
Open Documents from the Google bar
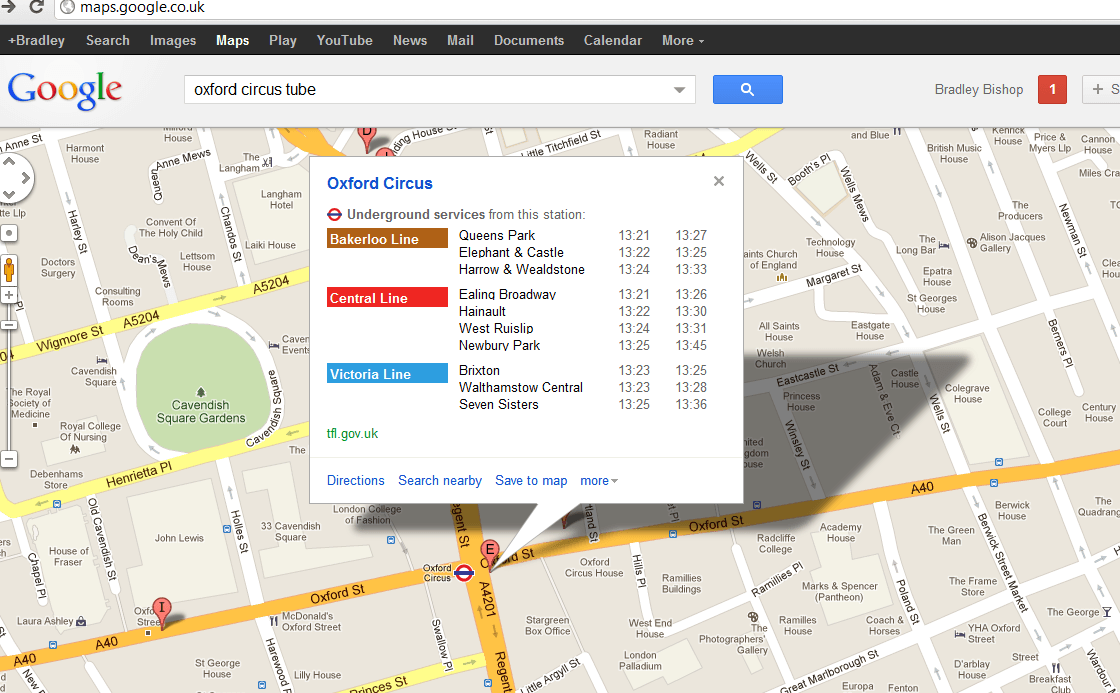click(x=529, y=41)
